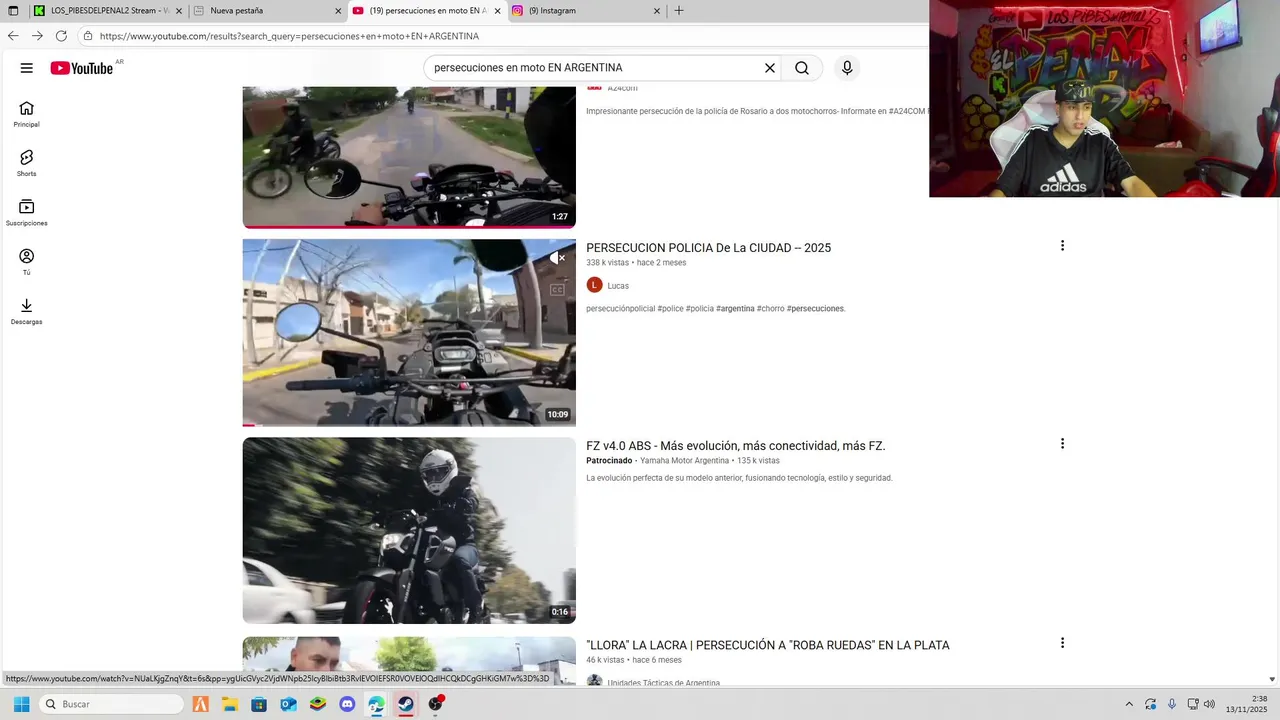1280x720 pixels.
Task: Open Suscripciones in the sidebar
Action: pos(27,213)
